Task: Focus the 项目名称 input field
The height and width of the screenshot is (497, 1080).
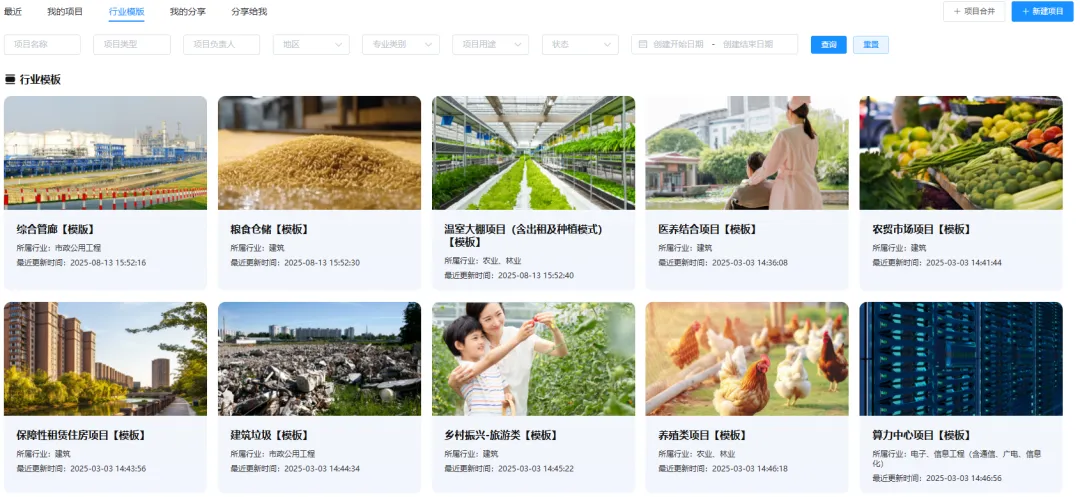Action: (43, 44)
